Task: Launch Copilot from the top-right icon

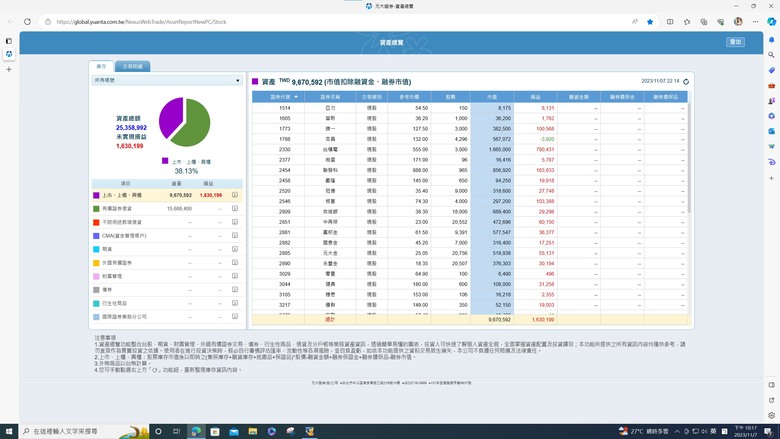Action: tap(772, 22)
